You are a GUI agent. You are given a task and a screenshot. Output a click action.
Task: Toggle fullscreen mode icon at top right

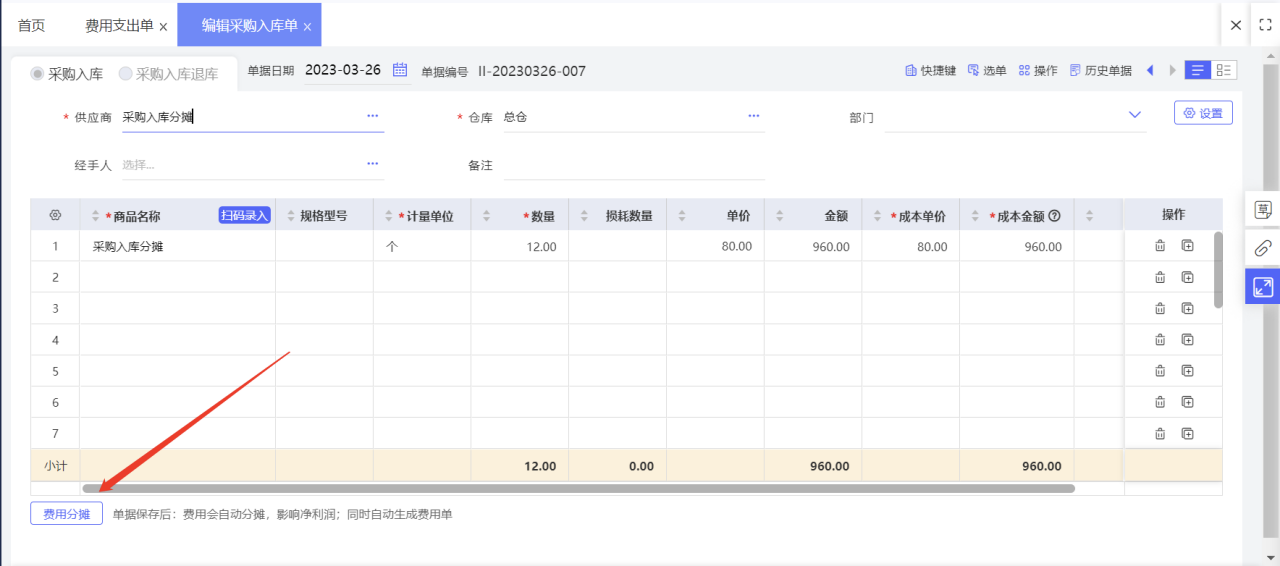pyautogui.click(x=1265, y=25)
